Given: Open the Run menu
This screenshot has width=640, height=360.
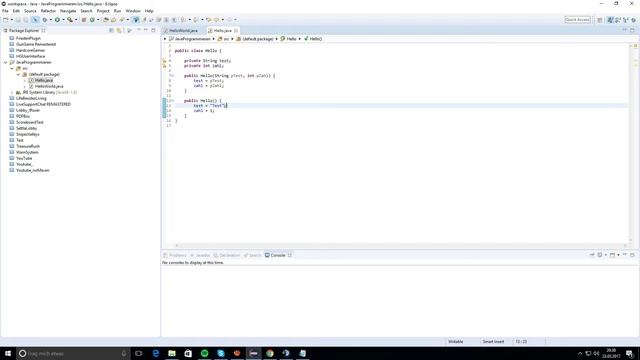Looking at the screenshot, I should (x=118, y=11).
